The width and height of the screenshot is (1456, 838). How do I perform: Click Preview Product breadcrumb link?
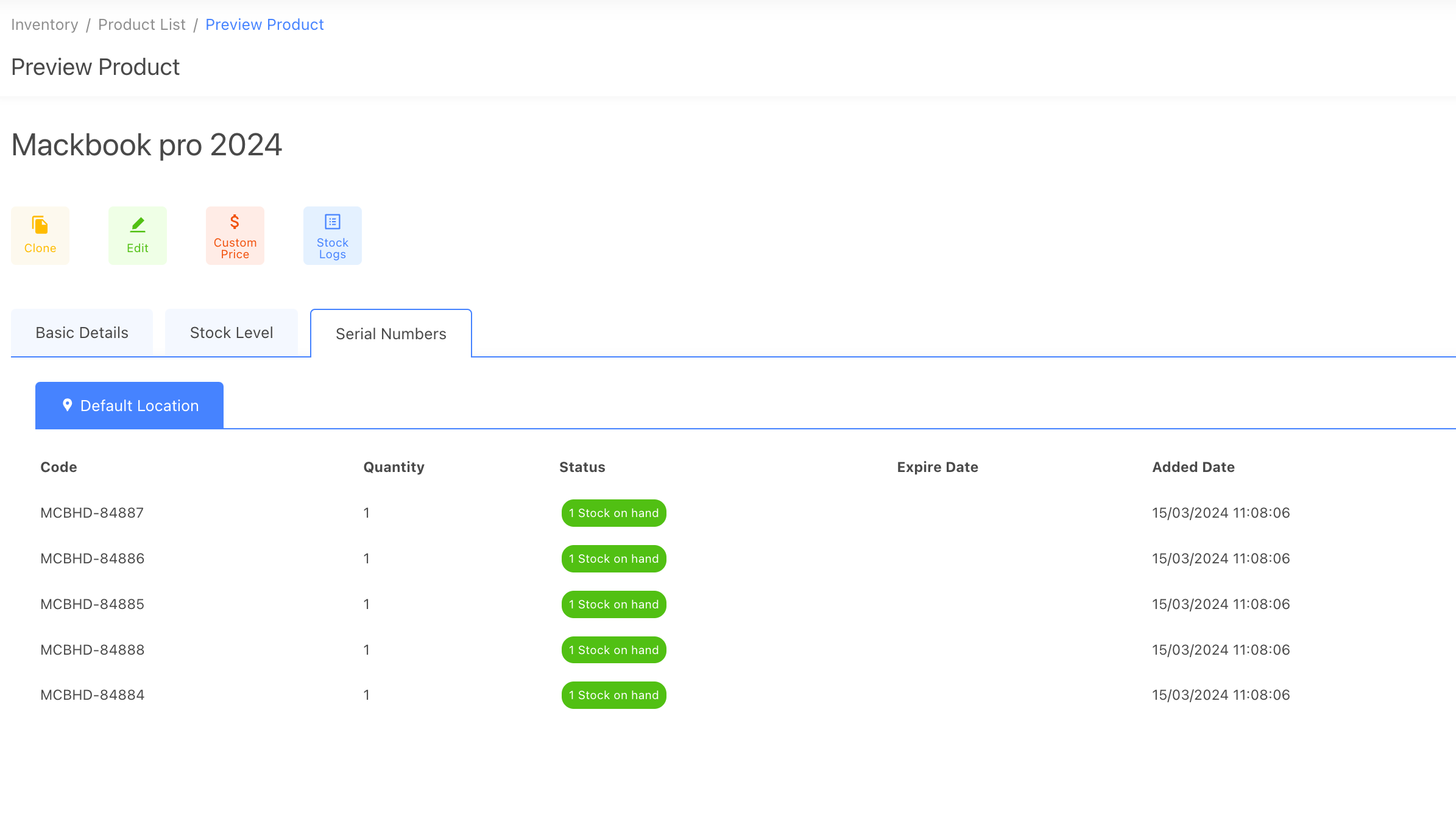click(x=264, y=24)
